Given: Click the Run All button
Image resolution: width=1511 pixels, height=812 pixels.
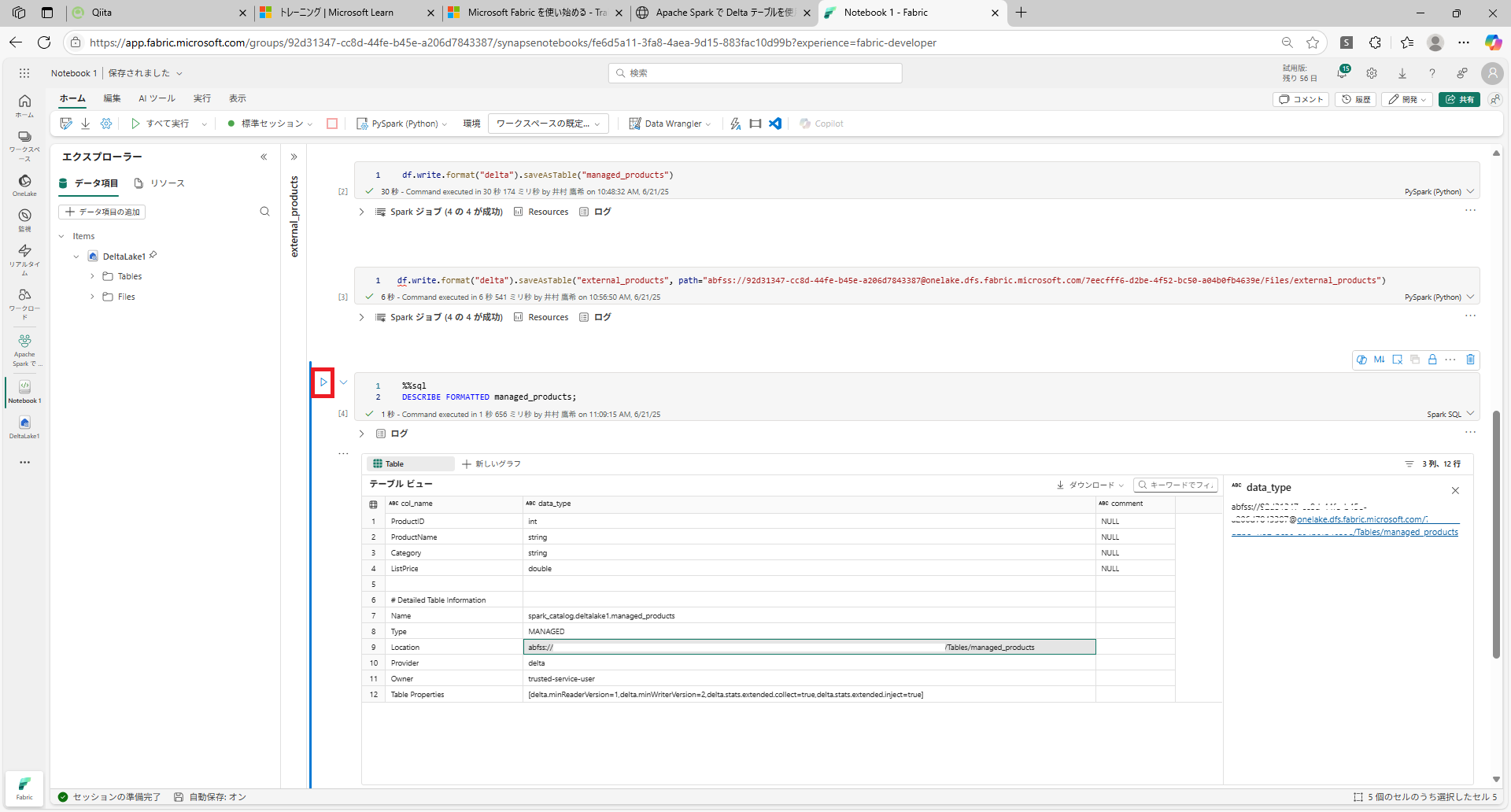Looking at the screenshot, I should click(x=161, y=124).
